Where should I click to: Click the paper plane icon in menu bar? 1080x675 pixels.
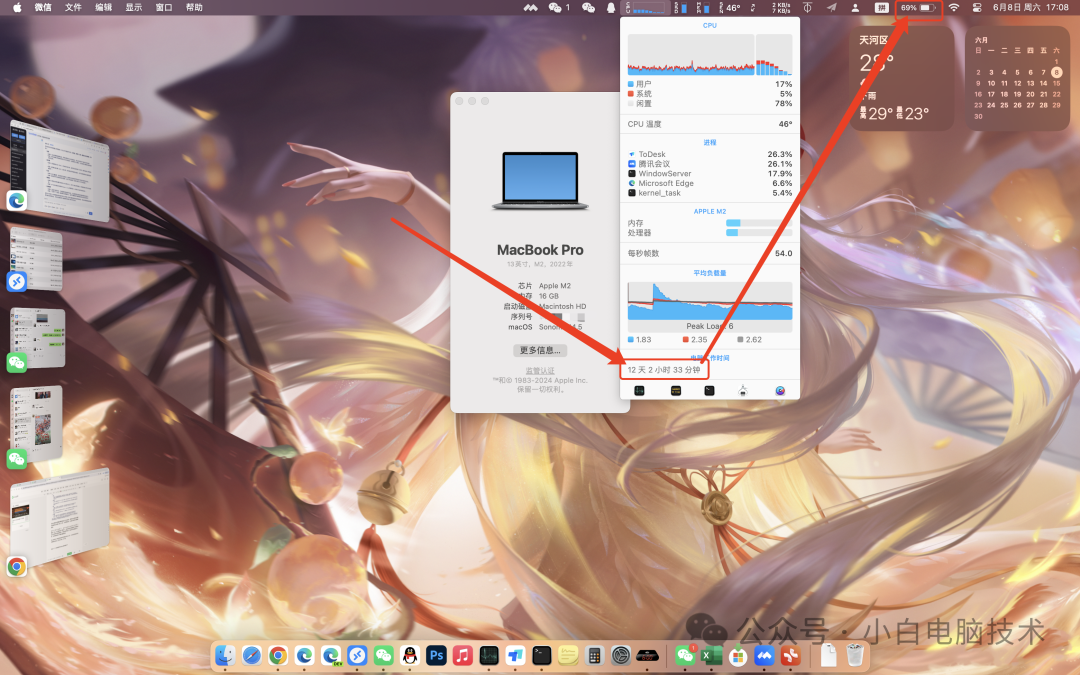(832, 8)
